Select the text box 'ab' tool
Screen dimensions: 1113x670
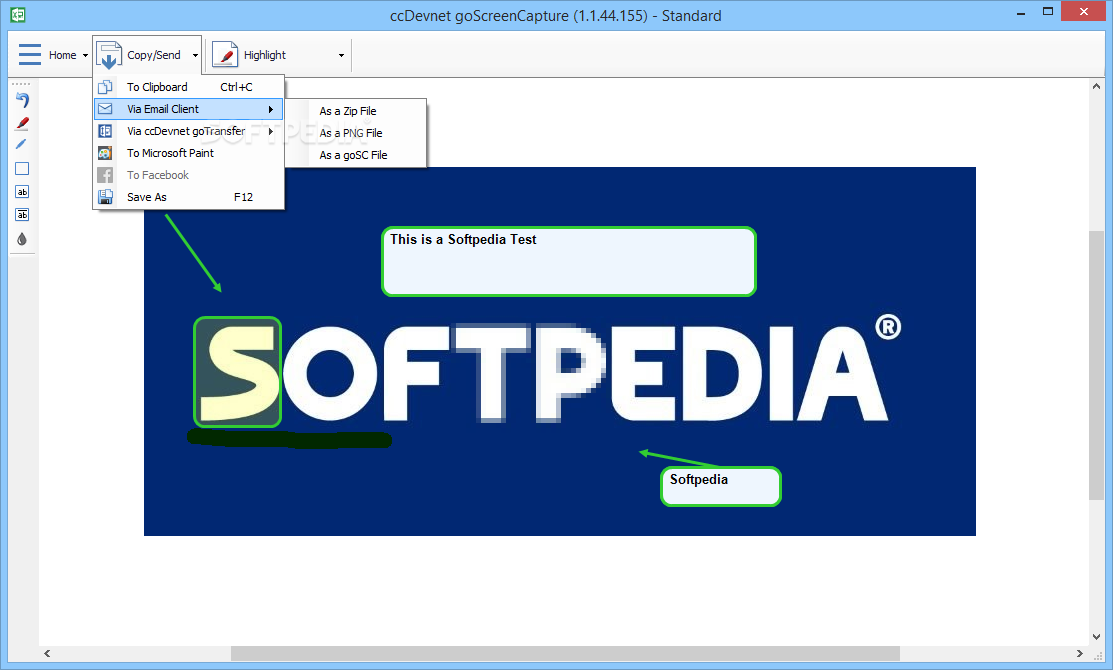pos(22,192)
